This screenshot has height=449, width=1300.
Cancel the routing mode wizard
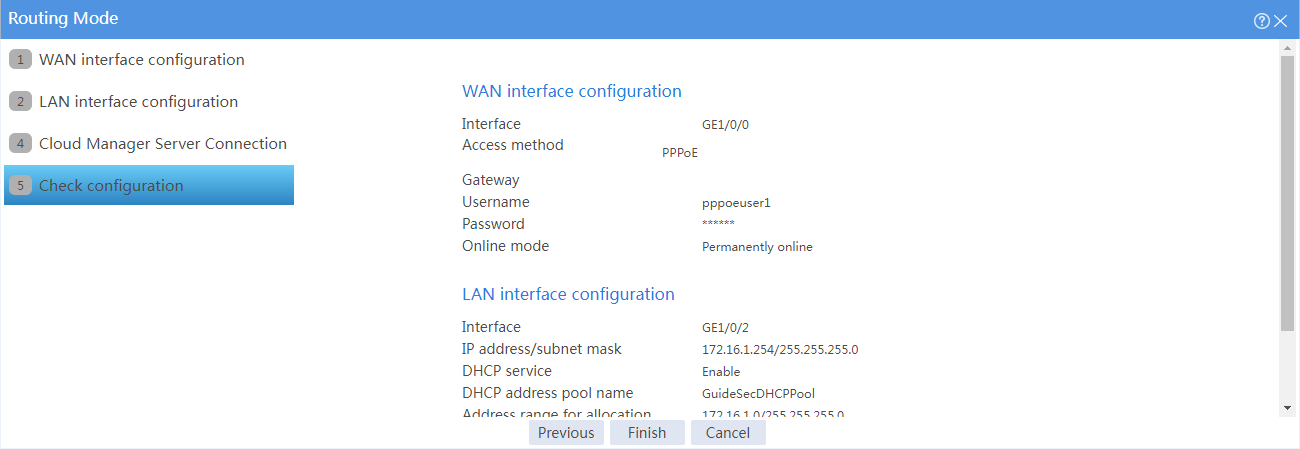click(728, 432)
